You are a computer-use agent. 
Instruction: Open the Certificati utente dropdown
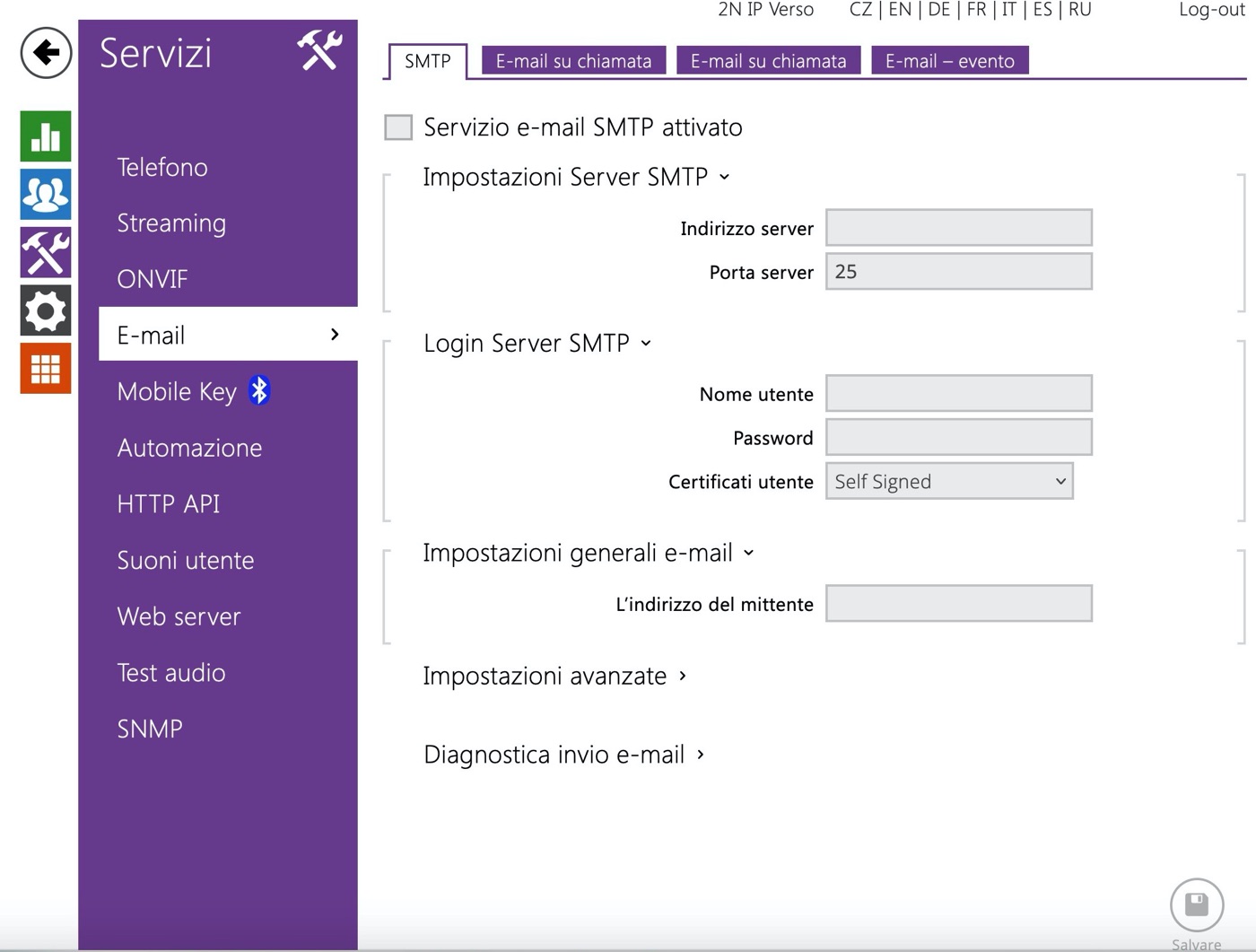pos(949,482)
